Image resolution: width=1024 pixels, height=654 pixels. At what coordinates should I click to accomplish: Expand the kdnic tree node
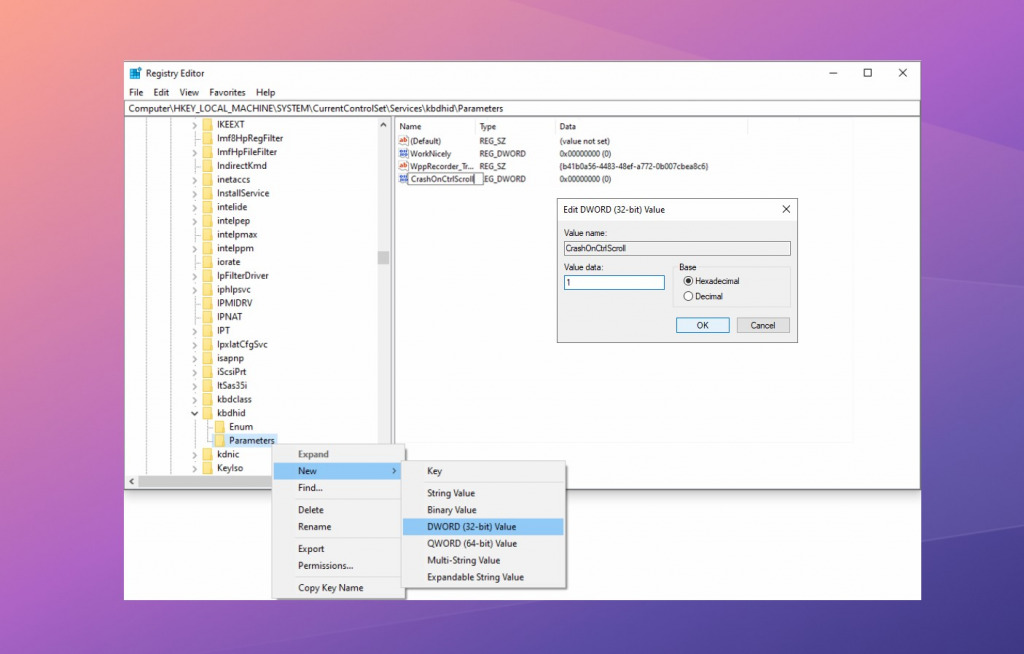[195, 455]
